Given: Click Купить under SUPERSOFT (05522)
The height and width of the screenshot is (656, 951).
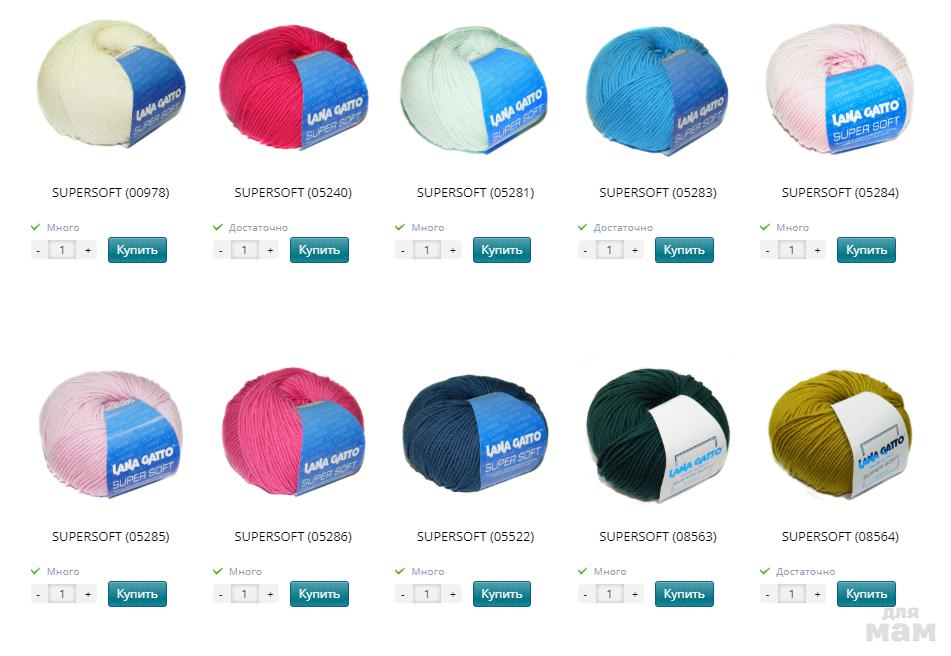Looking at the screenshot, I should [x=502, y=594].
